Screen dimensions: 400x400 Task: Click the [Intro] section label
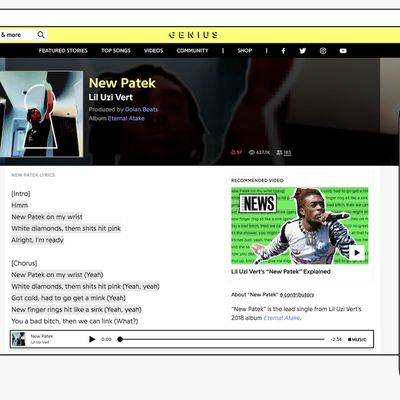(x=21, y=194)
